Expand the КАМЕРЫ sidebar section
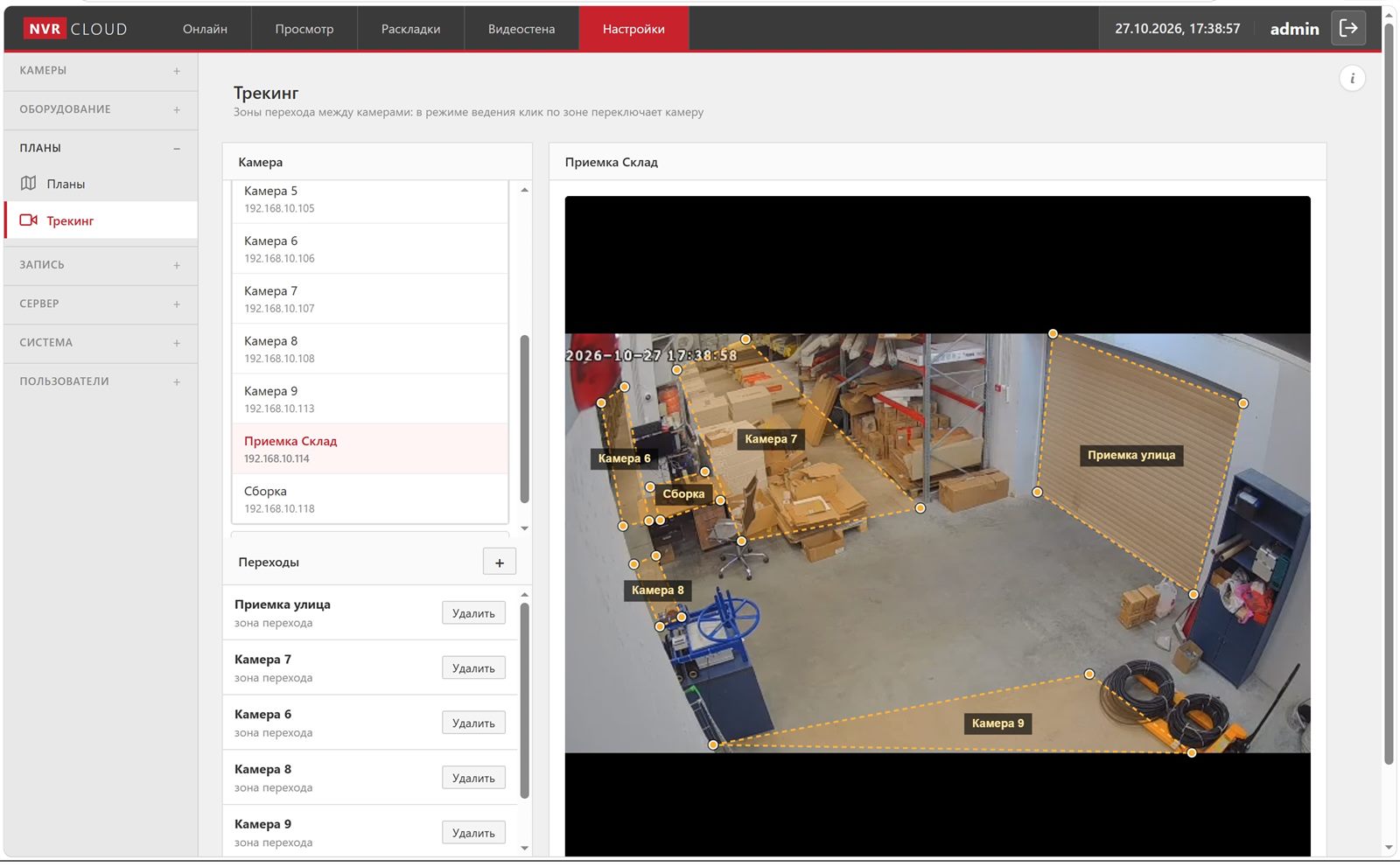Viewport: 1400px width, 867px height. click(x=101, y=71)
